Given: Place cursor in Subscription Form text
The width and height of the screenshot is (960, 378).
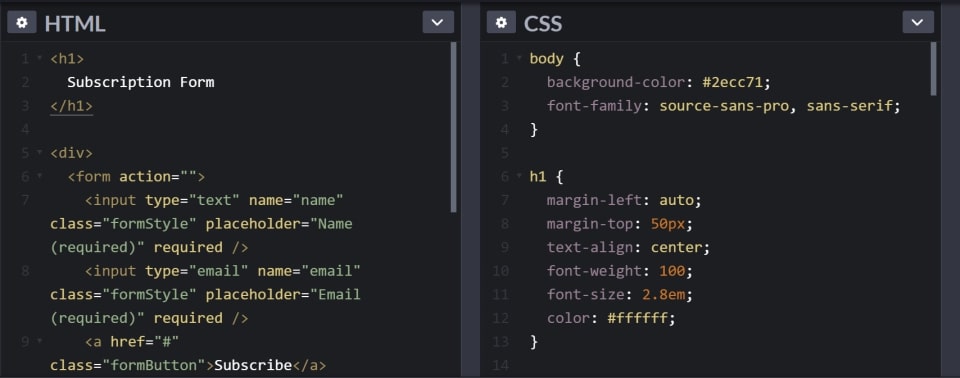Looking at the screenshot, I should coord(141,82).
